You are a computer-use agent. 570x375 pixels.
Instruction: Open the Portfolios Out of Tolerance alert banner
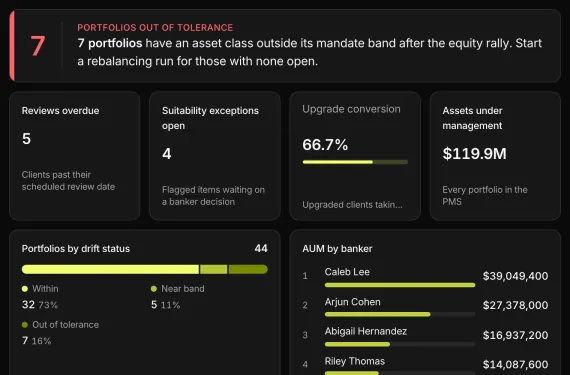click(x=285, y=46)
